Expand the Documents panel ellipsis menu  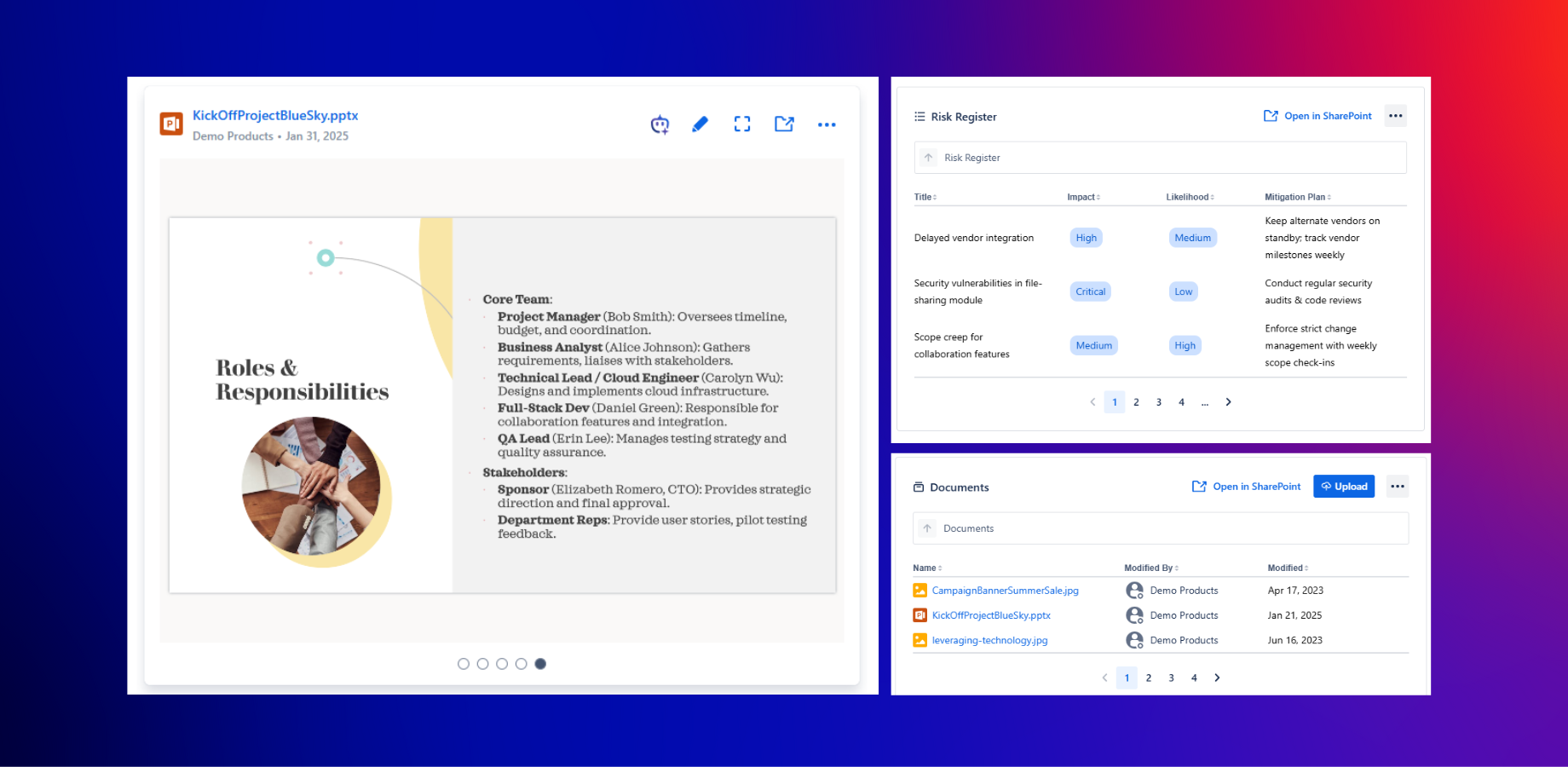pos(1398,486)
